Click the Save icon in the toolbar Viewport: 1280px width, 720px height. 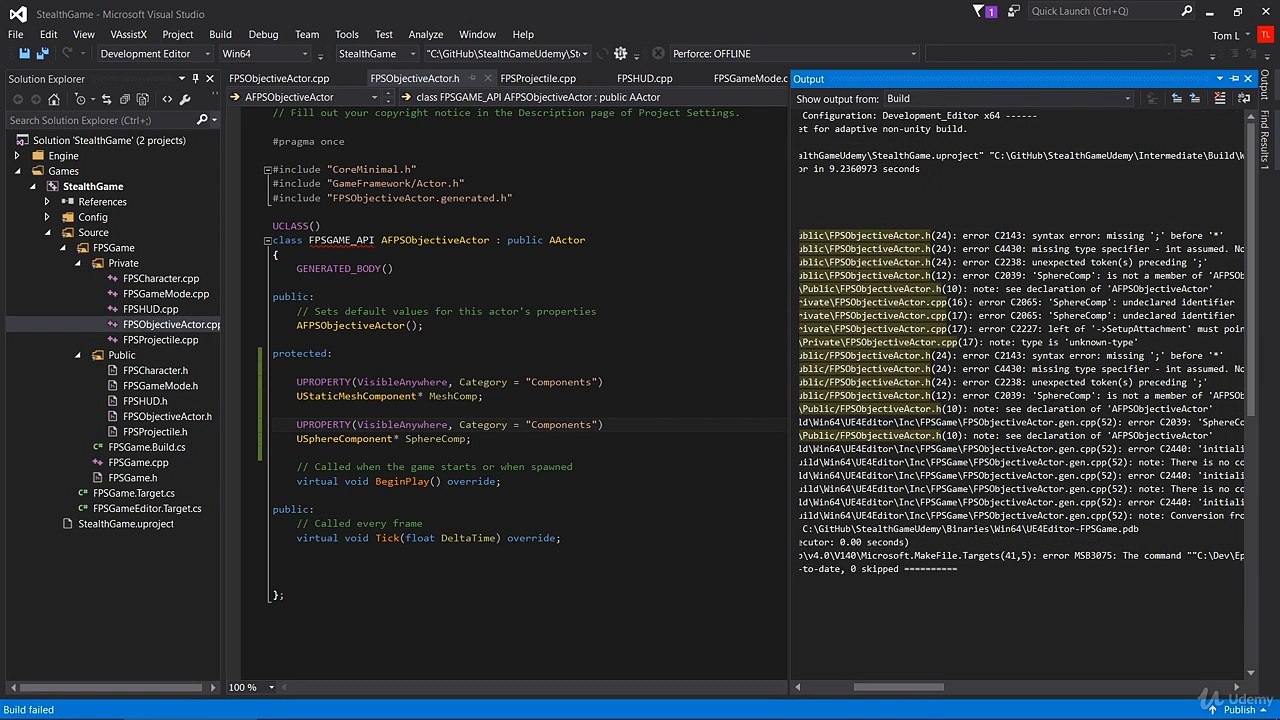[x=26, y=54]
